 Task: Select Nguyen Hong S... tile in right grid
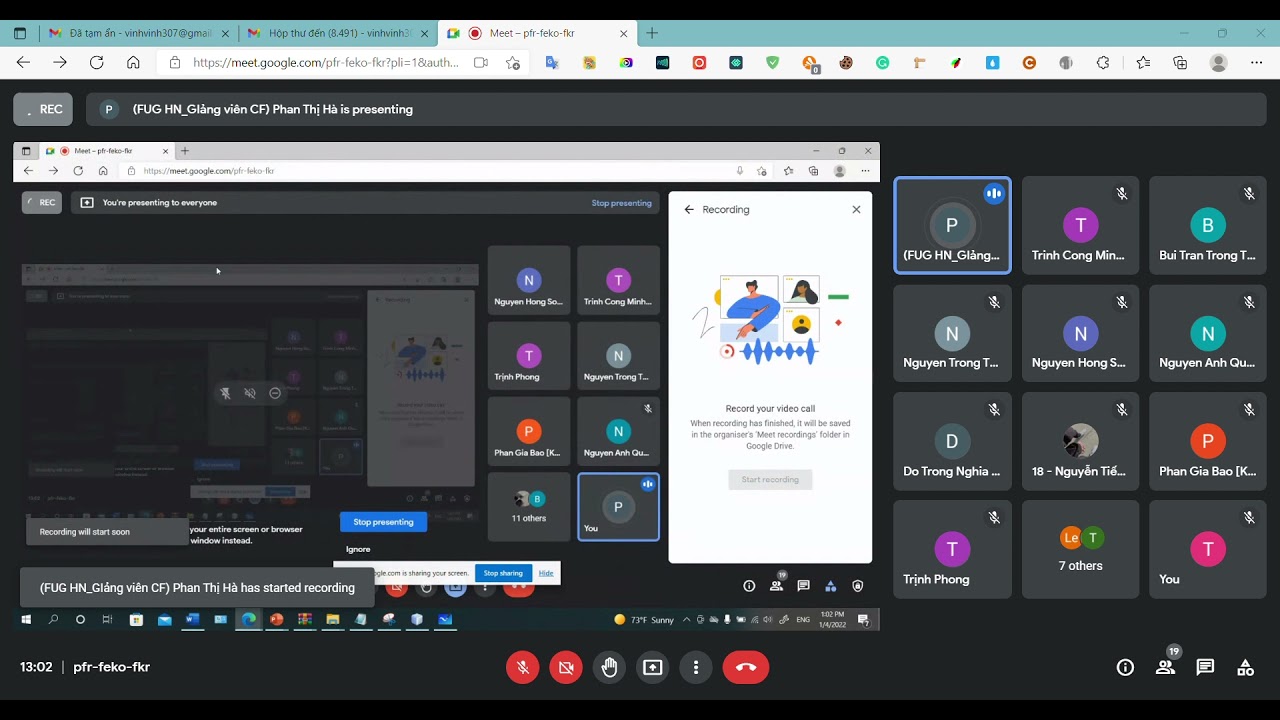pyautogui.click(x=1080, y=334)
